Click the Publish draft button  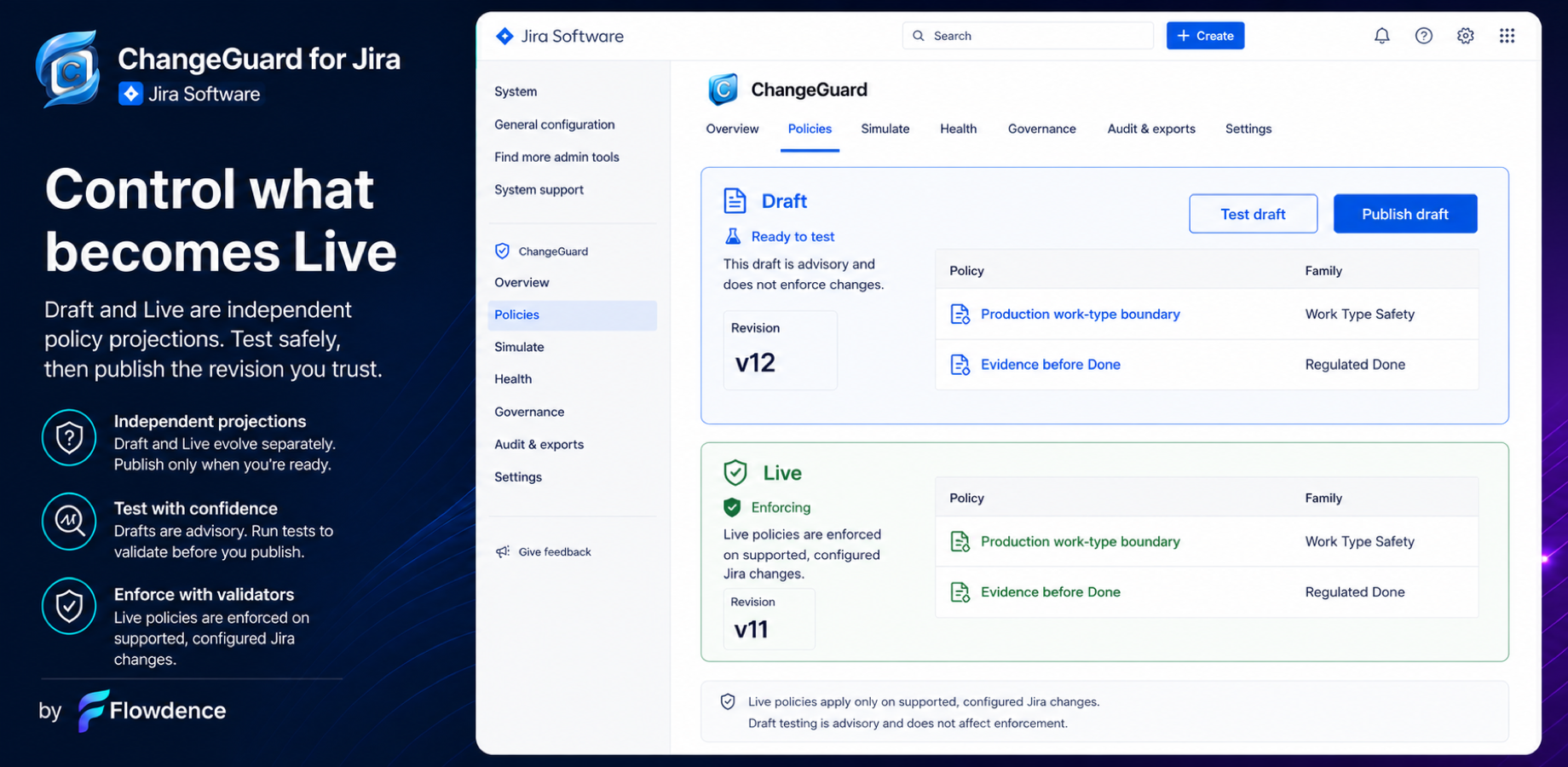(x=1405, y=214)
